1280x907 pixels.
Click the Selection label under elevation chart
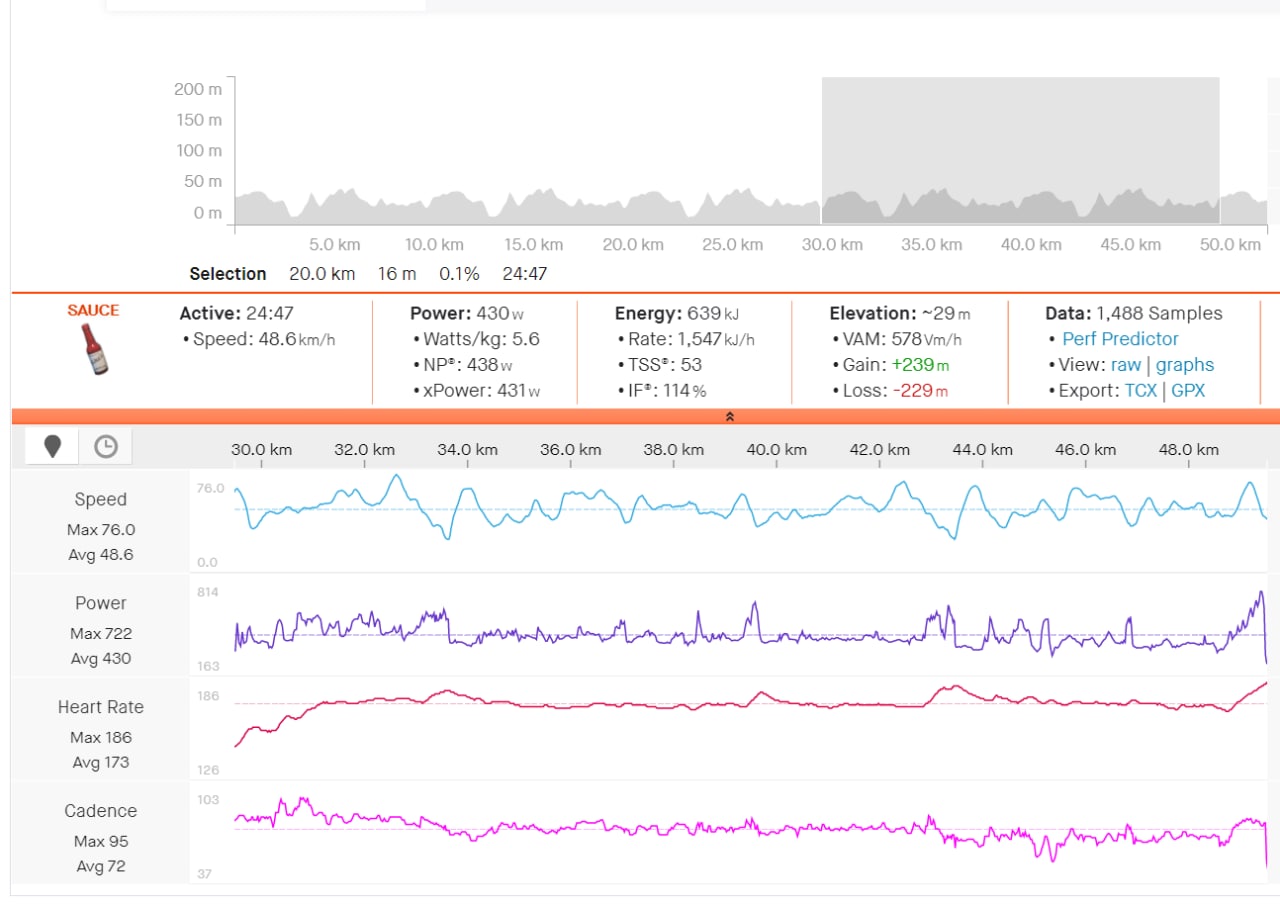click(228, 274)
